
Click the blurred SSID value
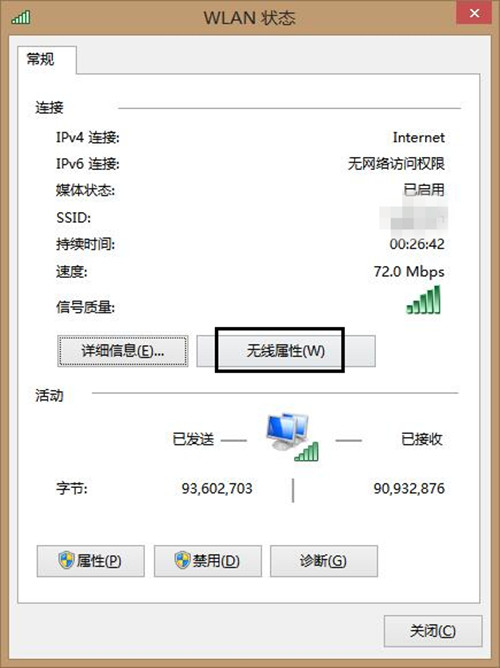(x=414, y=218)
